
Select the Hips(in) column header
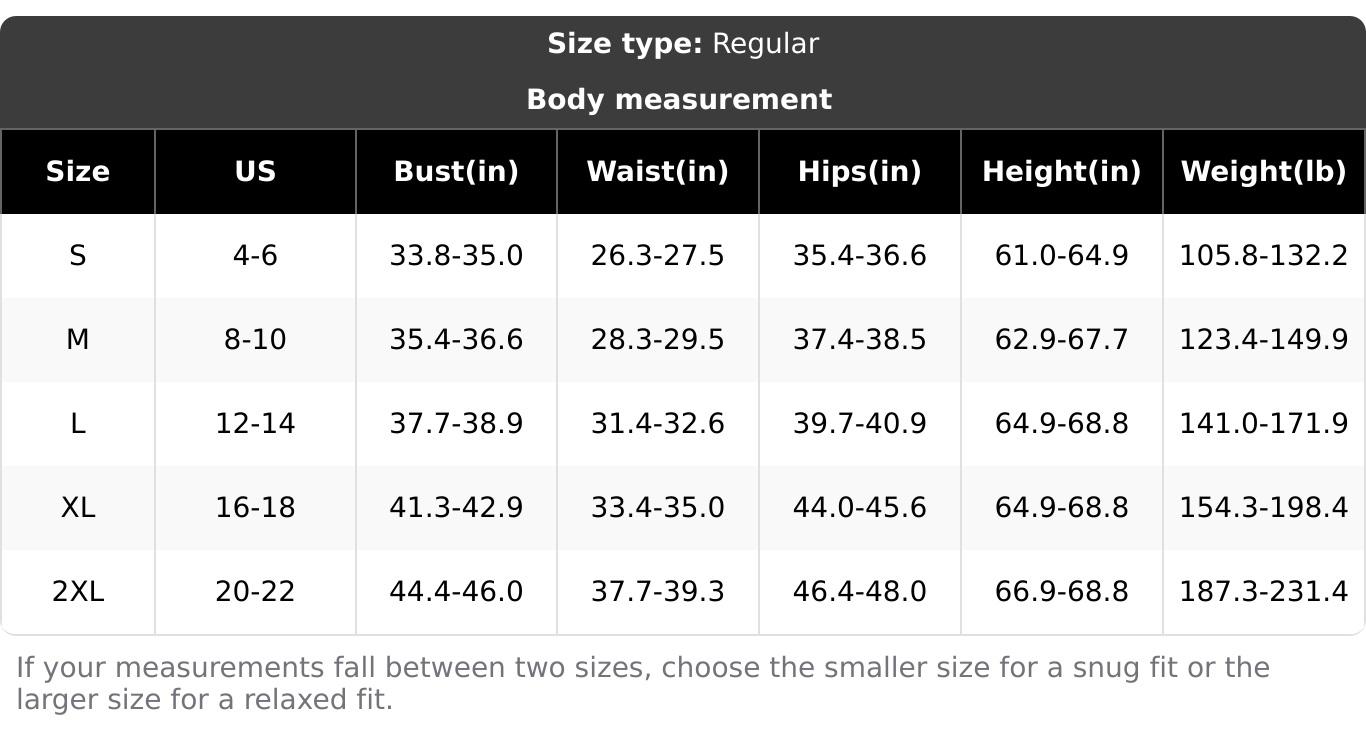(859, 172)
